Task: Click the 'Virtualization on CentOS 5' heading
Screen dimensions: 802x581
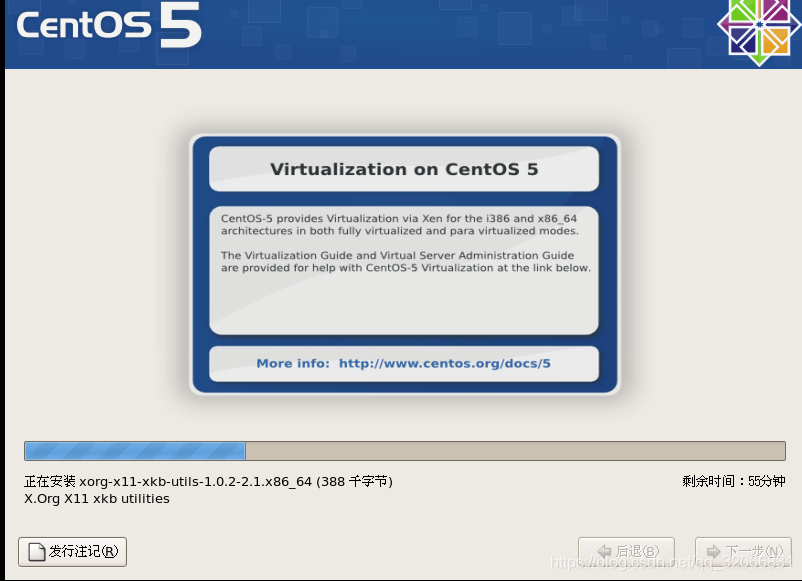Action: tap(404, 169)
